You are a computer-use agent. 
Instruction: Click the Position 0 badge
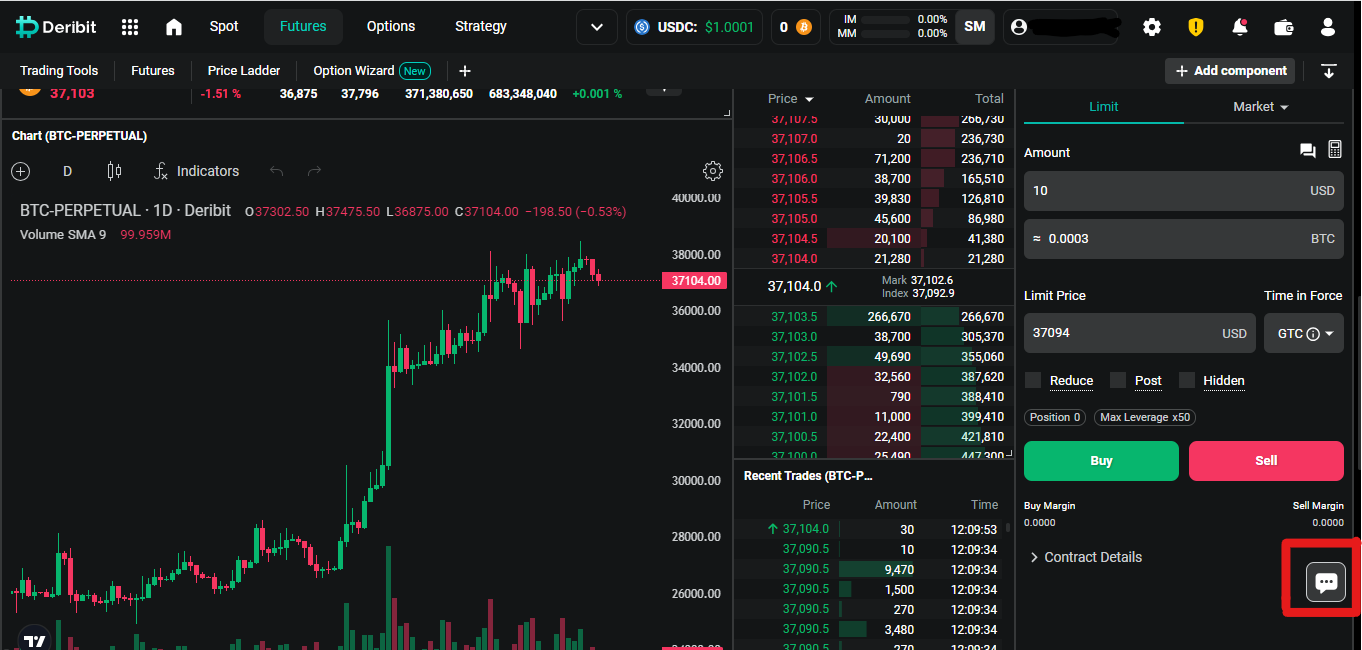point(1055,417)
